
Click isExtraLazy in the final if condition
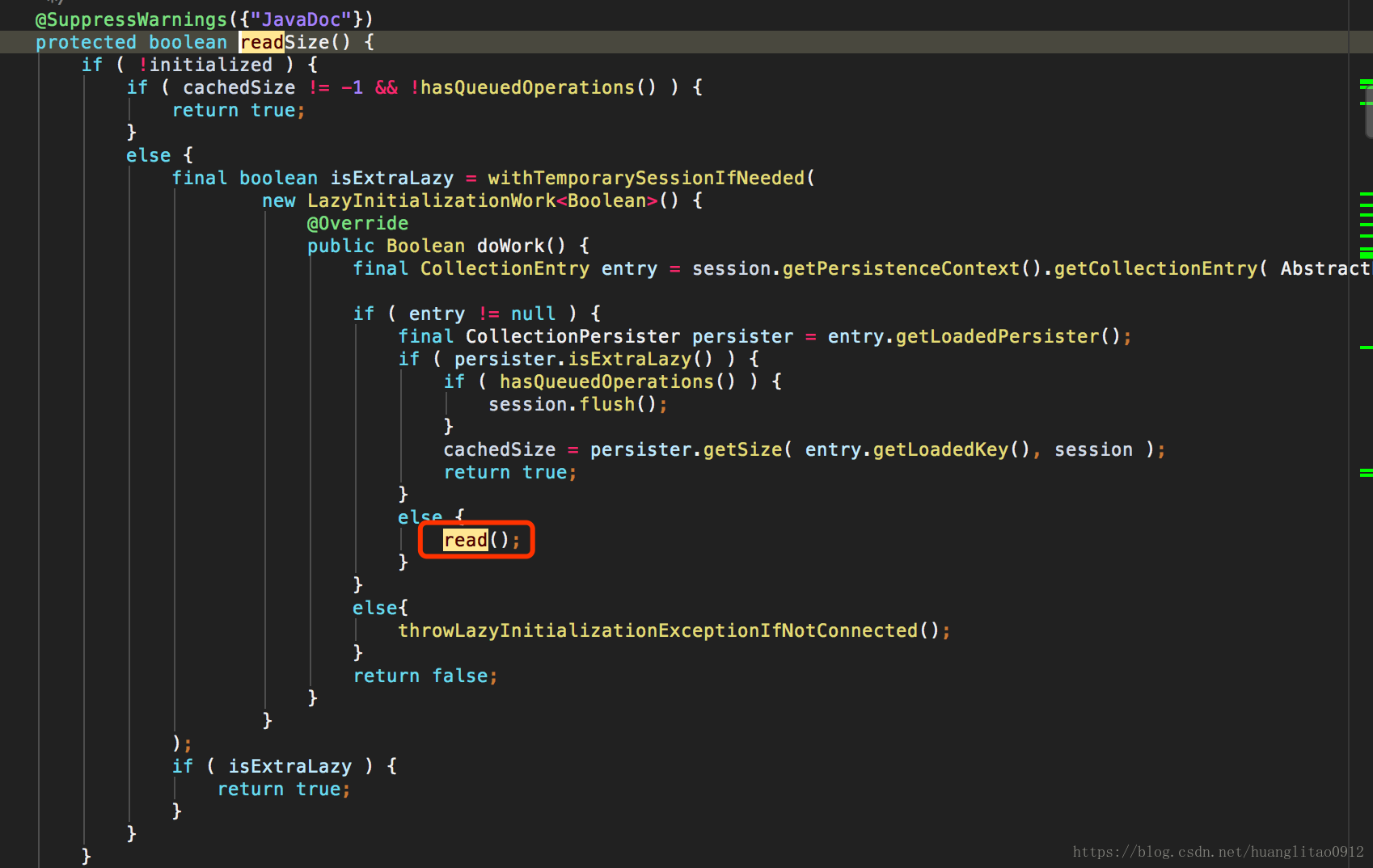pos(289,766)
